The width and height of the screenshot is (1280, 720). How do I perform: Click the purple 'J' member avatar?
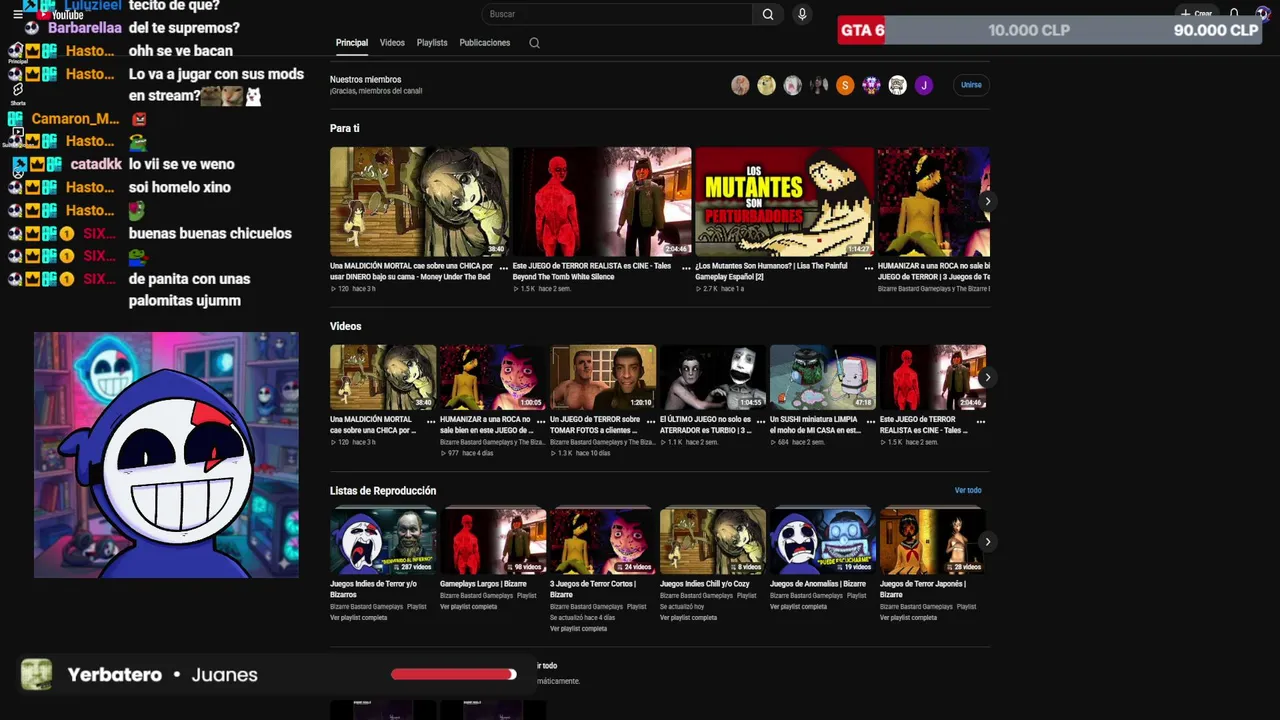[923, 85]
